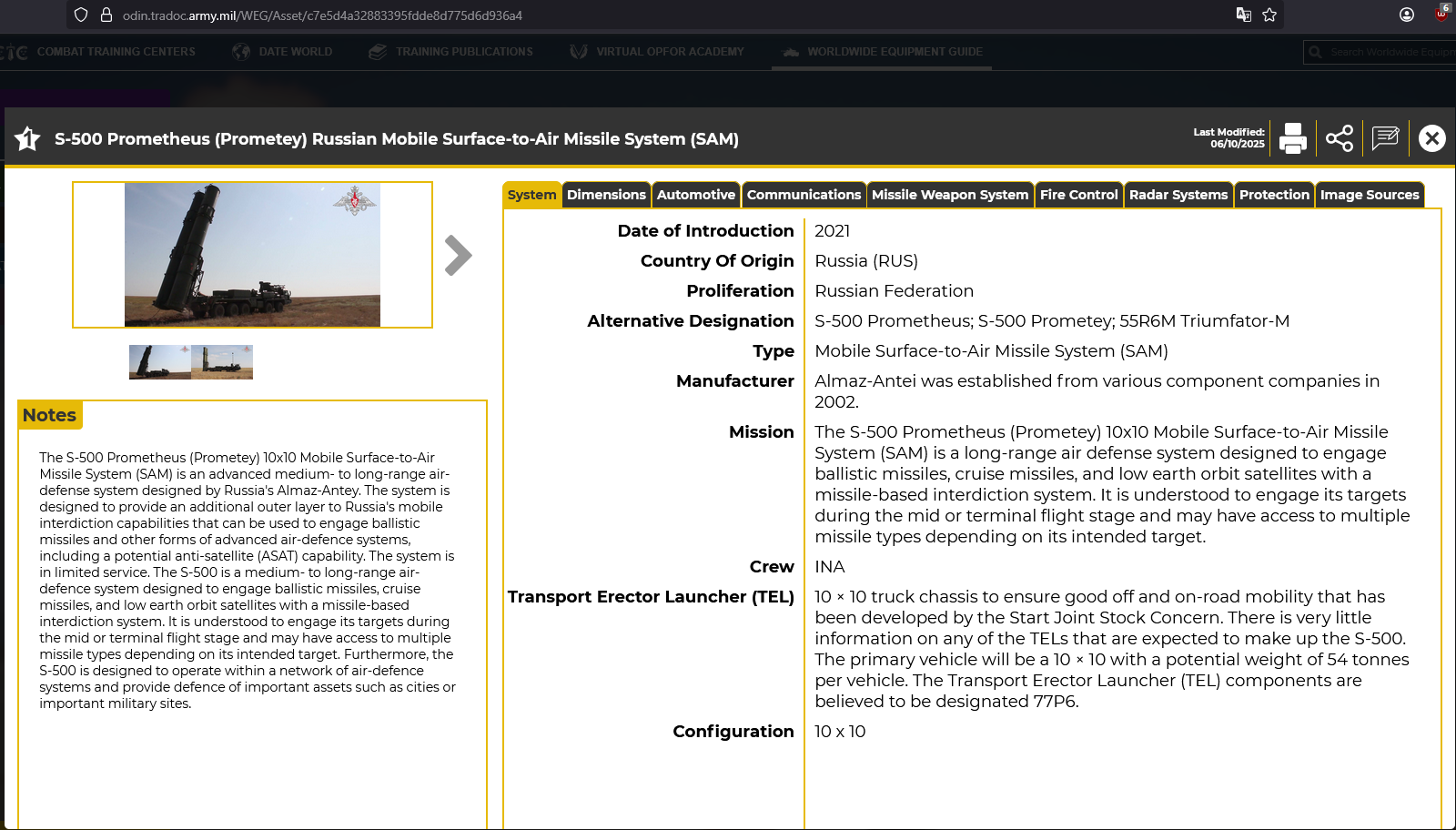Open the Missile Weapon System tab
This screenshot has height=830, width=1456.
950,195
